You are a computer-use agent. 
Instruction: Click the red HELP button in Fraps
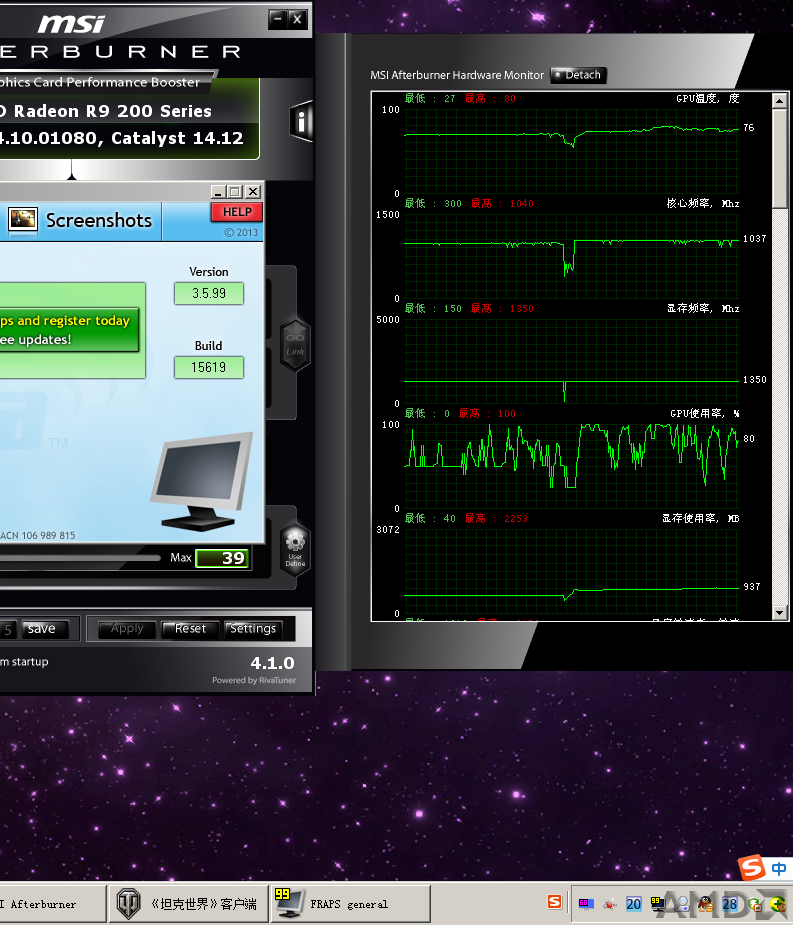tap(237, 212)
